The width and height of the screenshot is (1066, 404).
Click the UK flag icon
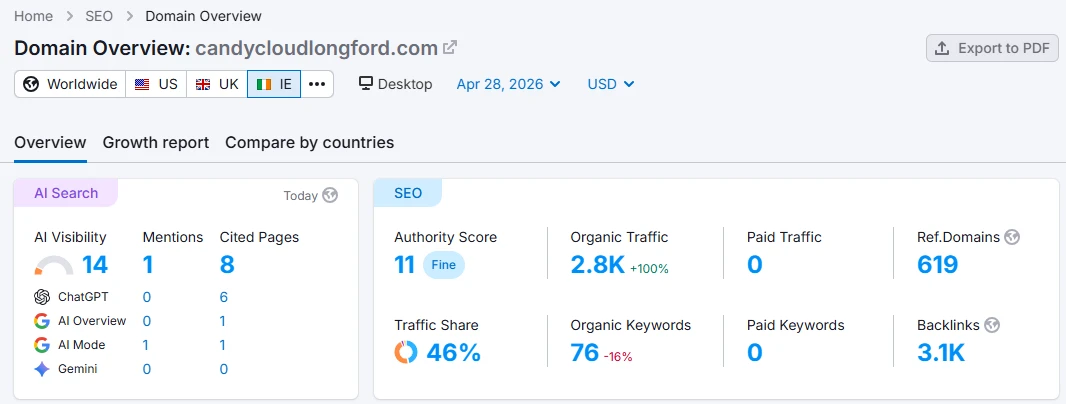pyautogui.click(x=203, y=84)
